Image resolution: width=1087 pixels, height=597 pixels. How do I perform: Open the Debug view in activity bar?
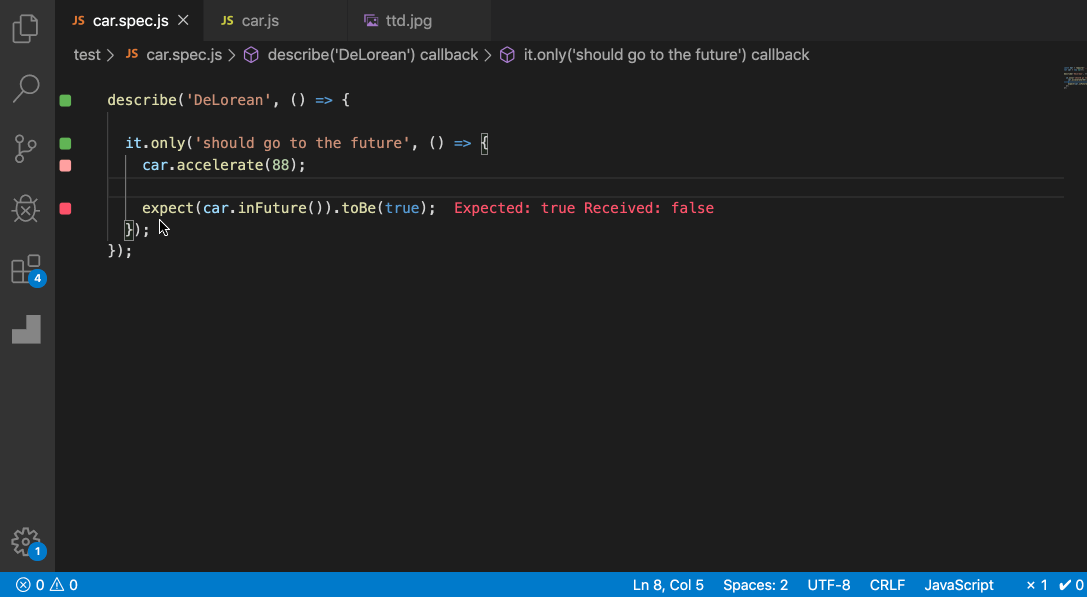tap(26, 208)
